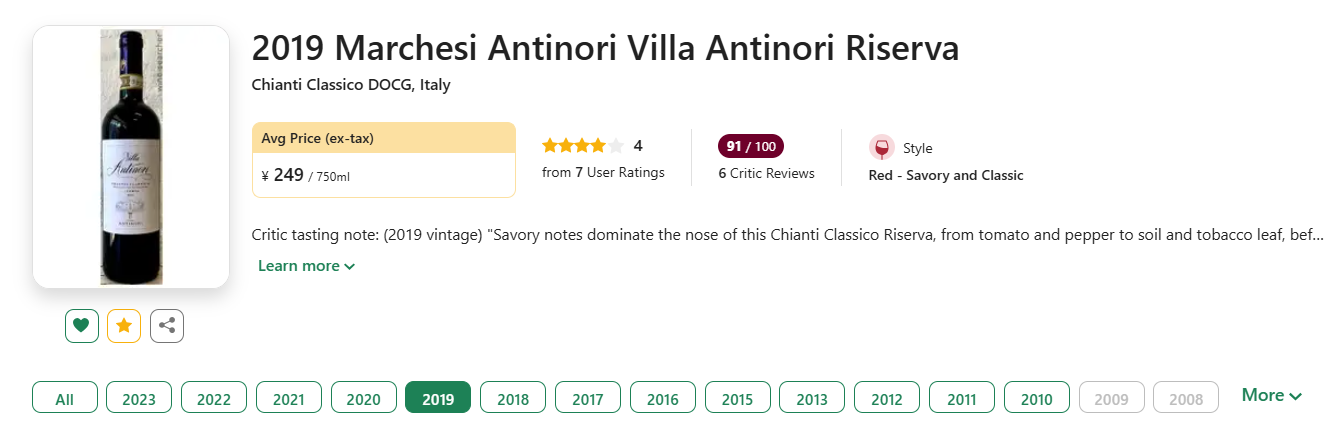Choose the 2010 vintage
1331x425 pixels.
1036,399
